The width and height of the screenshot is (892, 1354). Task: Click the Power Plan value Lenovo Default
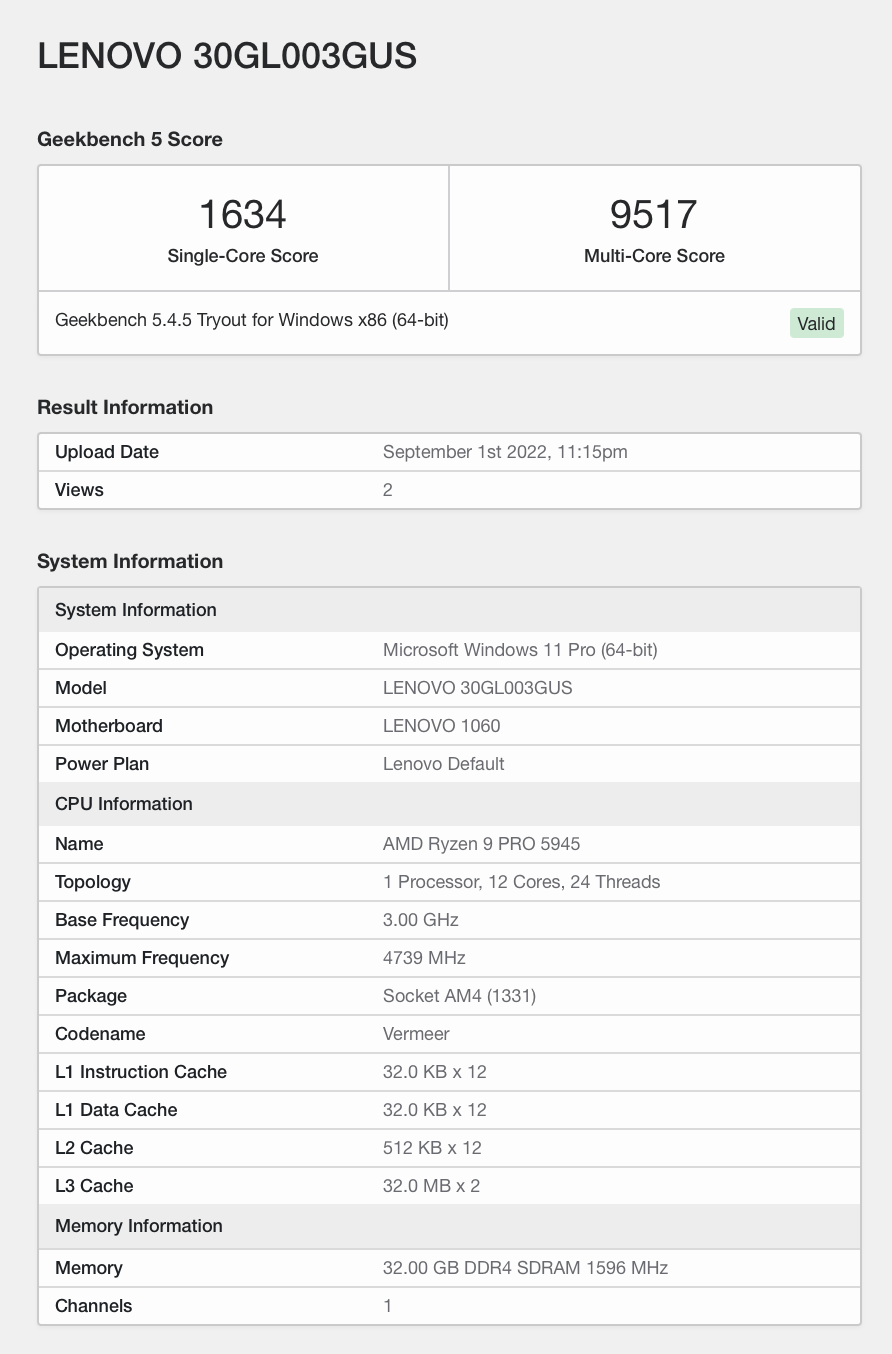443,764
